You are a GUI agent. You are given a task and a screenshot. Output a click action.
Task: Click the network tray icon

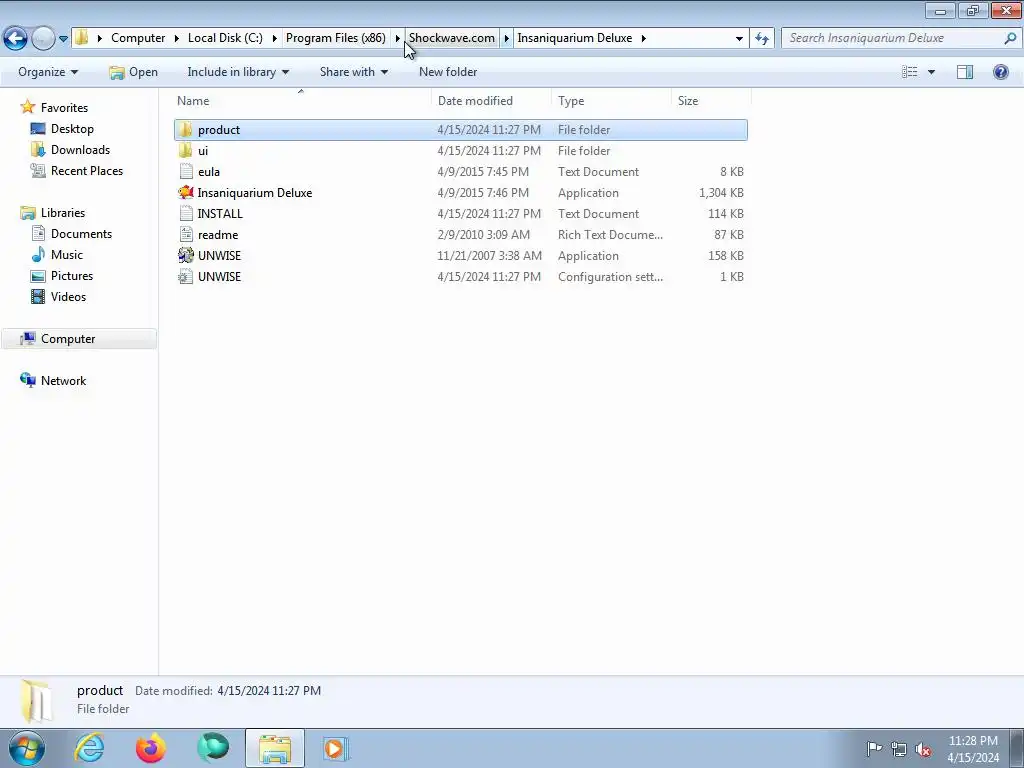coord(899,749)
